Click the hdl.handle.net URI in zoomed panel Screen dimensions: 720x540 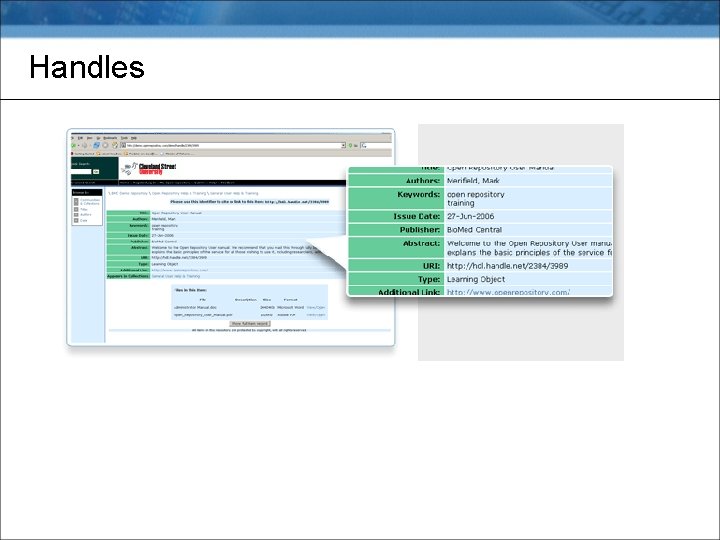(x=507, y=266)
